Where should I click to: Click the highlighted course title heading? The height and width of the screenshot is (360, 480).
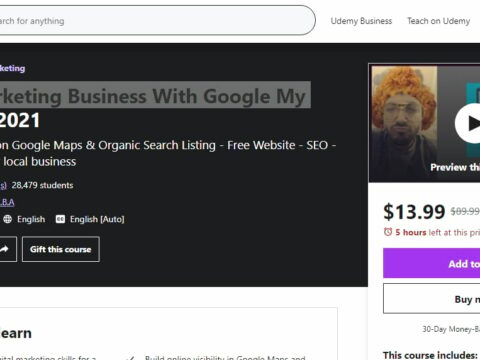coord(155,96)
